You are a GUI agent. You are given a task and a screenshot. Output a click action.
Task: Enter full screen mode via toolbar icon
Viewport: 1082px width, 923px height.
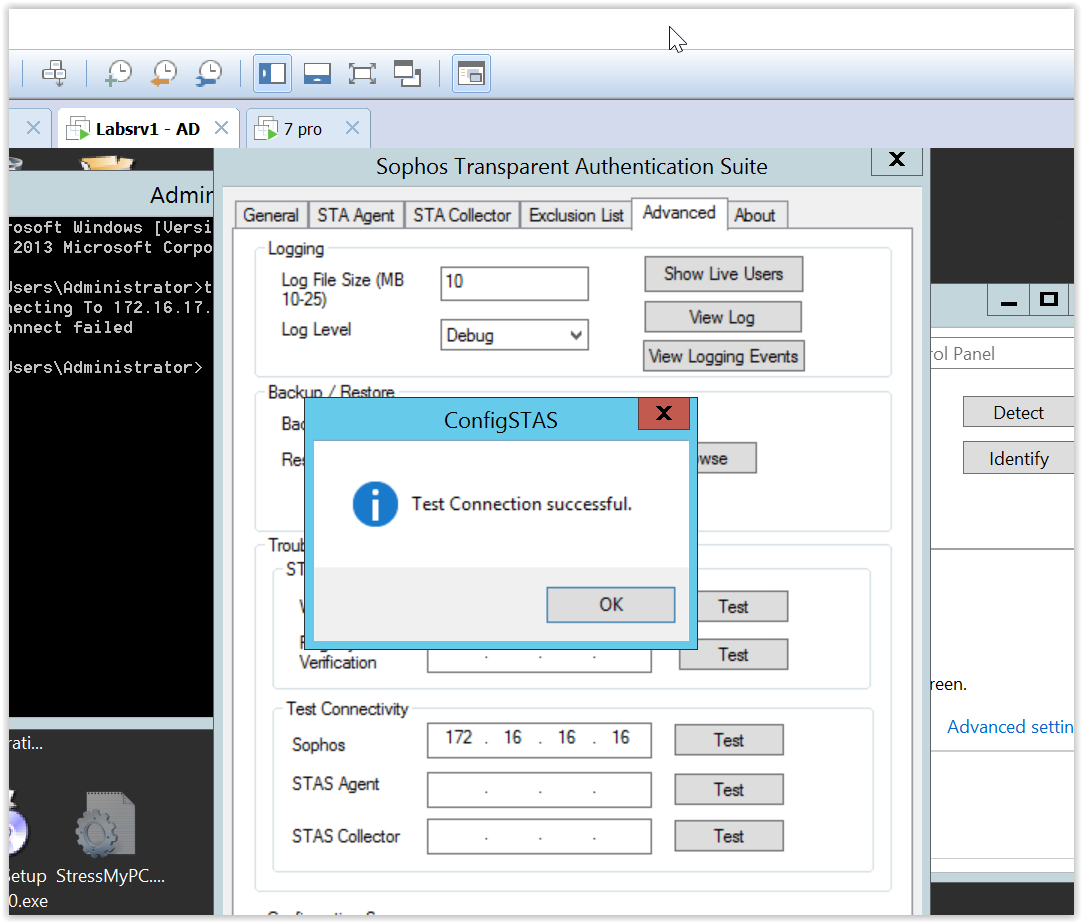pyautogui.click(x=362, y=73)
